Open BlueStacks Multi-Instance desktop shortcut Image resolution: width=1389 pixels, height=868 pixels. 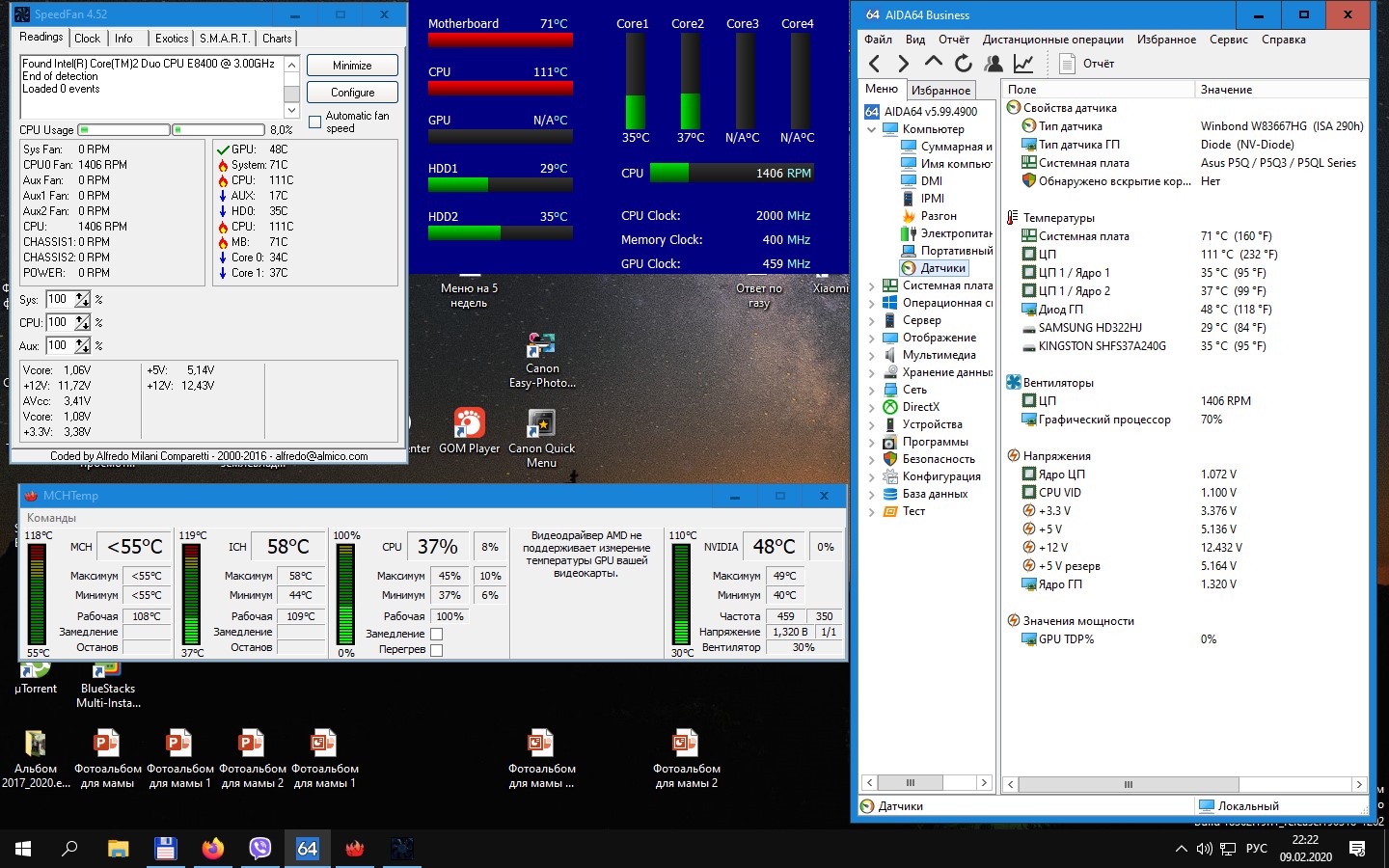[108, 685]
